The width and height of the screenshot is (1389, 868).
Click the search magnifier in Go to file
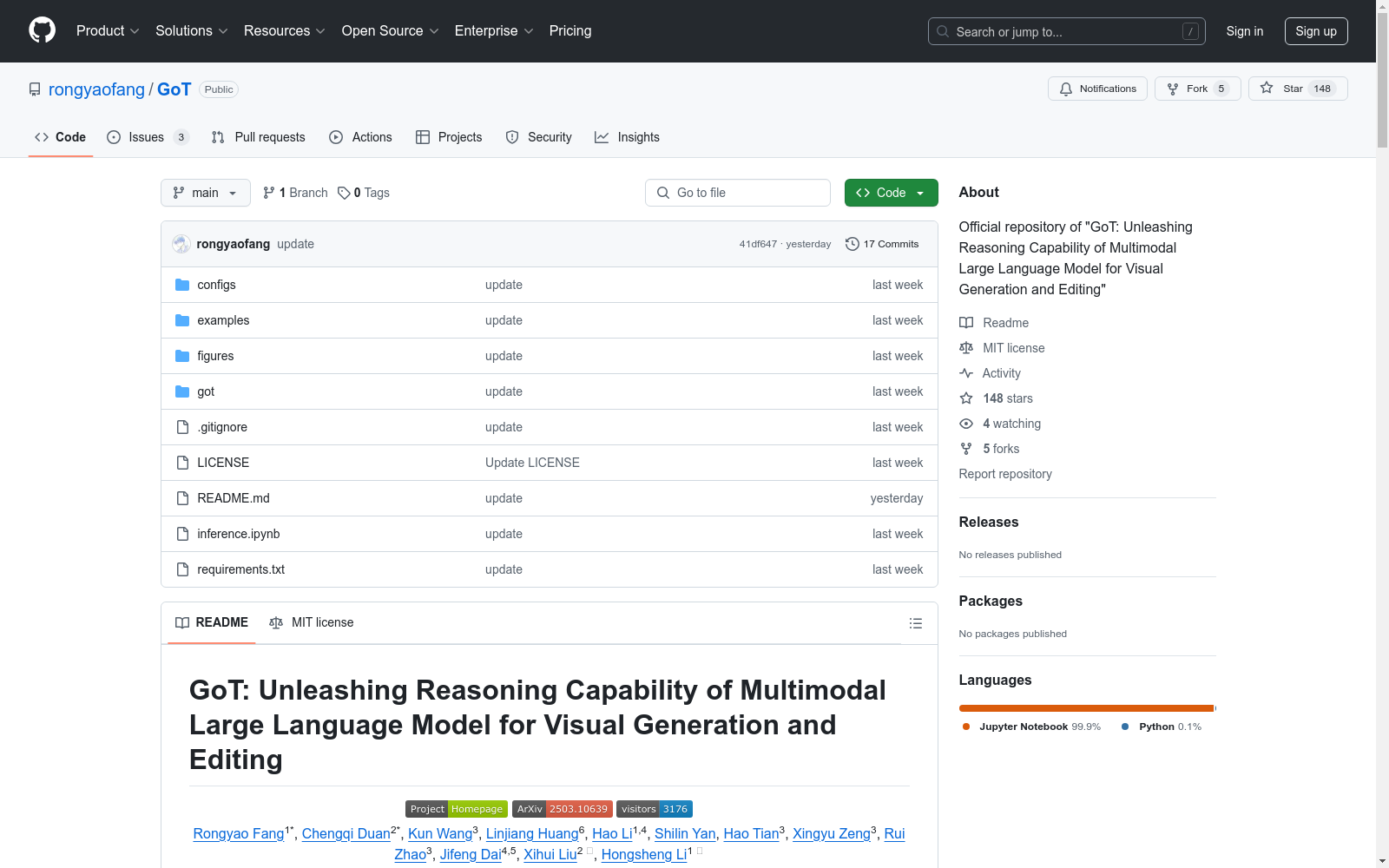[662, 192]
